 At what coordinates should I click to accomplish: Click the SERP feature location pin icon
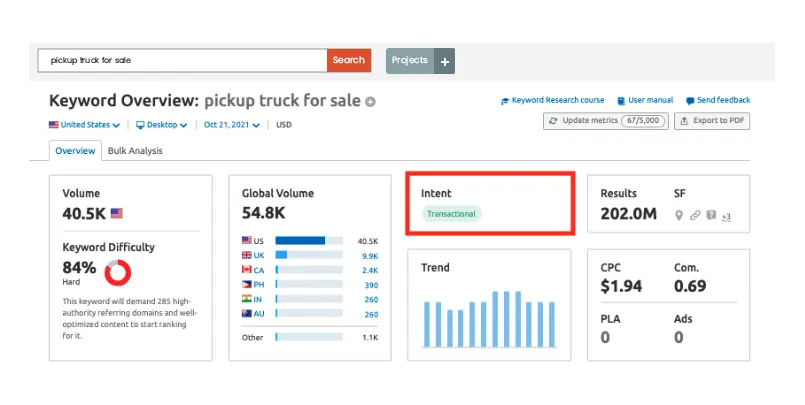[x=679, y=216]
